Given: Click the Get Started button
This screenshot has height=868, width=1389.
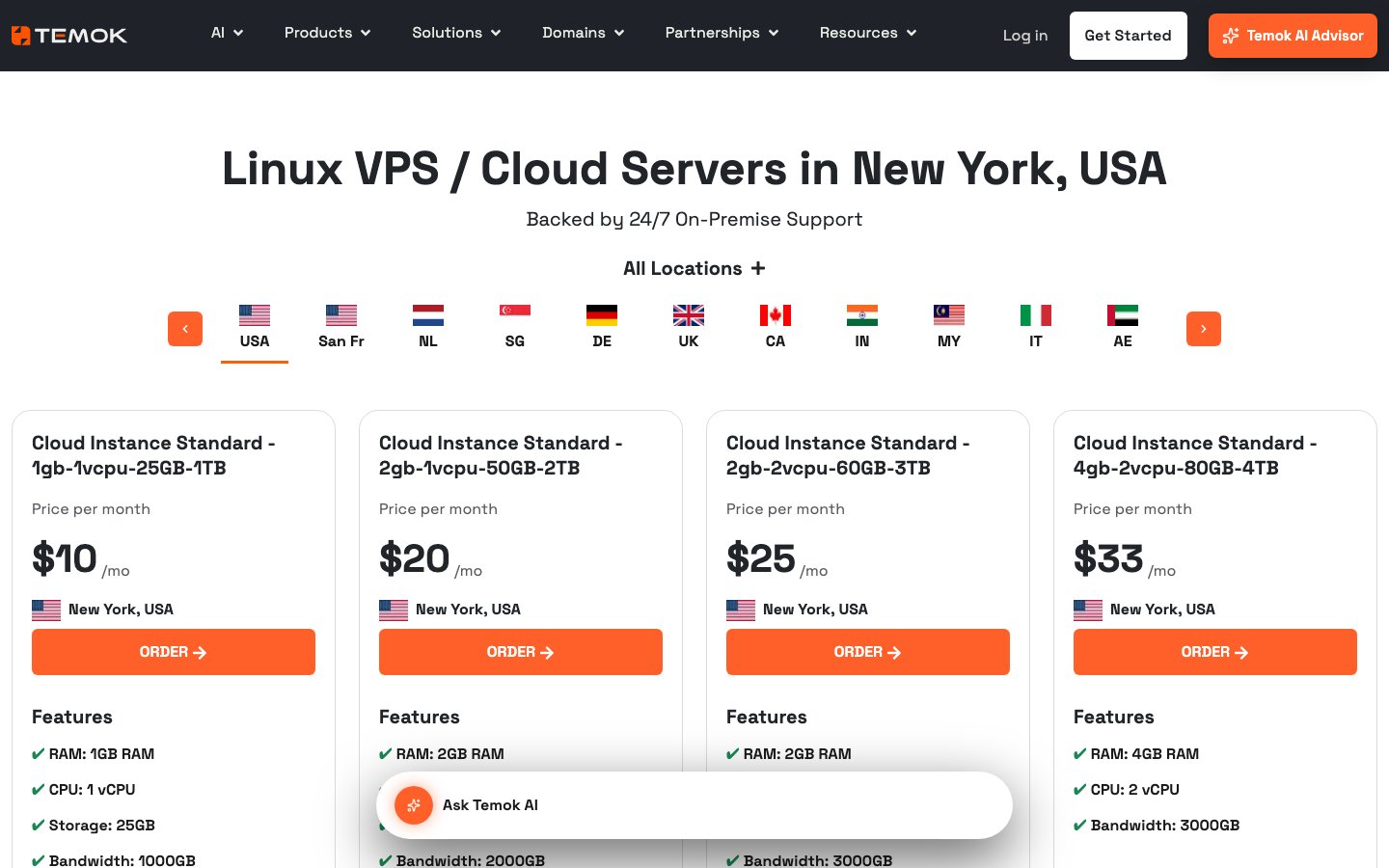Looking at the screenshot, I should click(x=1129, y=36).
